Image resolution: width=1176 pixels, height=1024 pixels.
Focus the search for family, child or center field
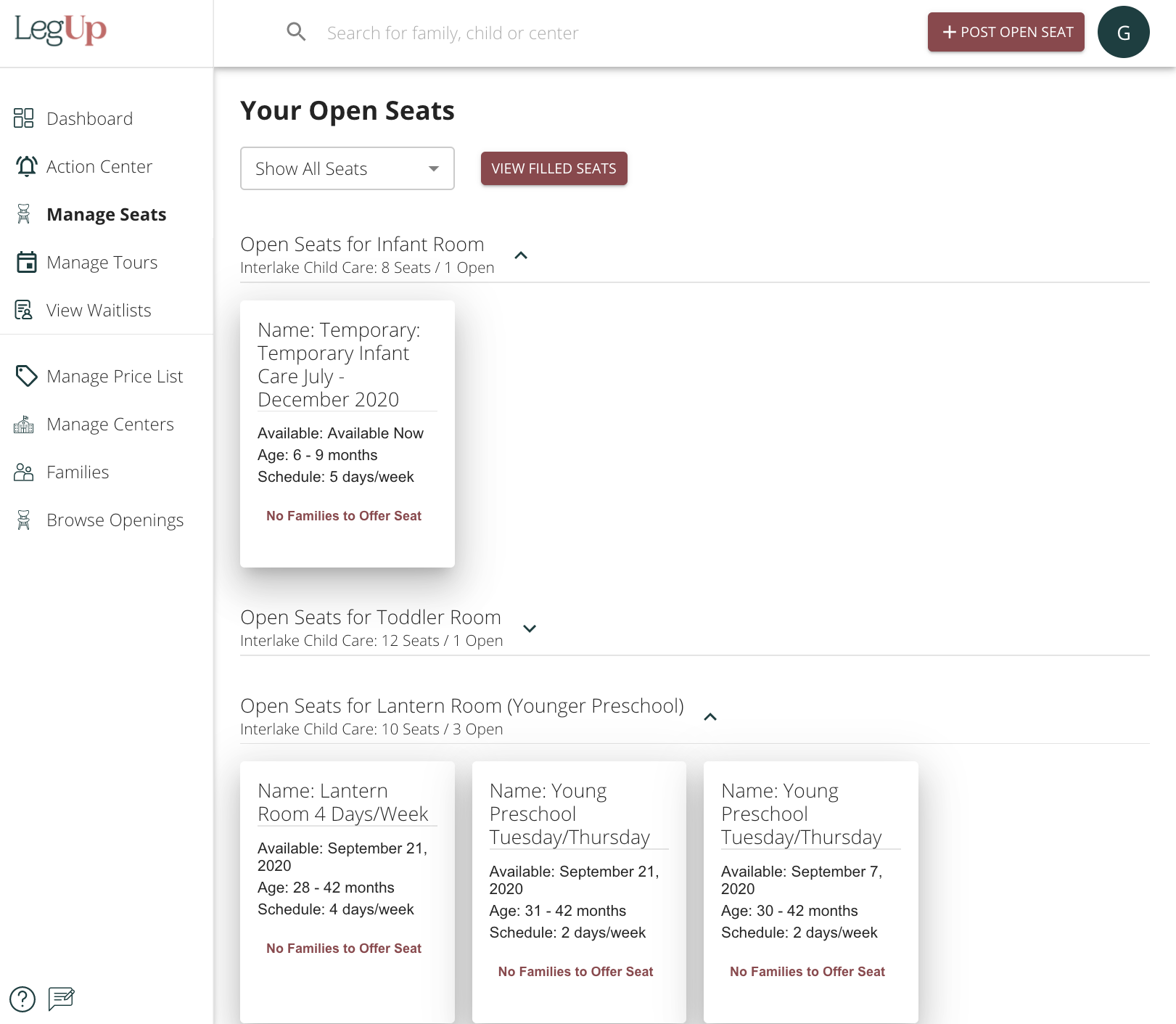[453, 33]
